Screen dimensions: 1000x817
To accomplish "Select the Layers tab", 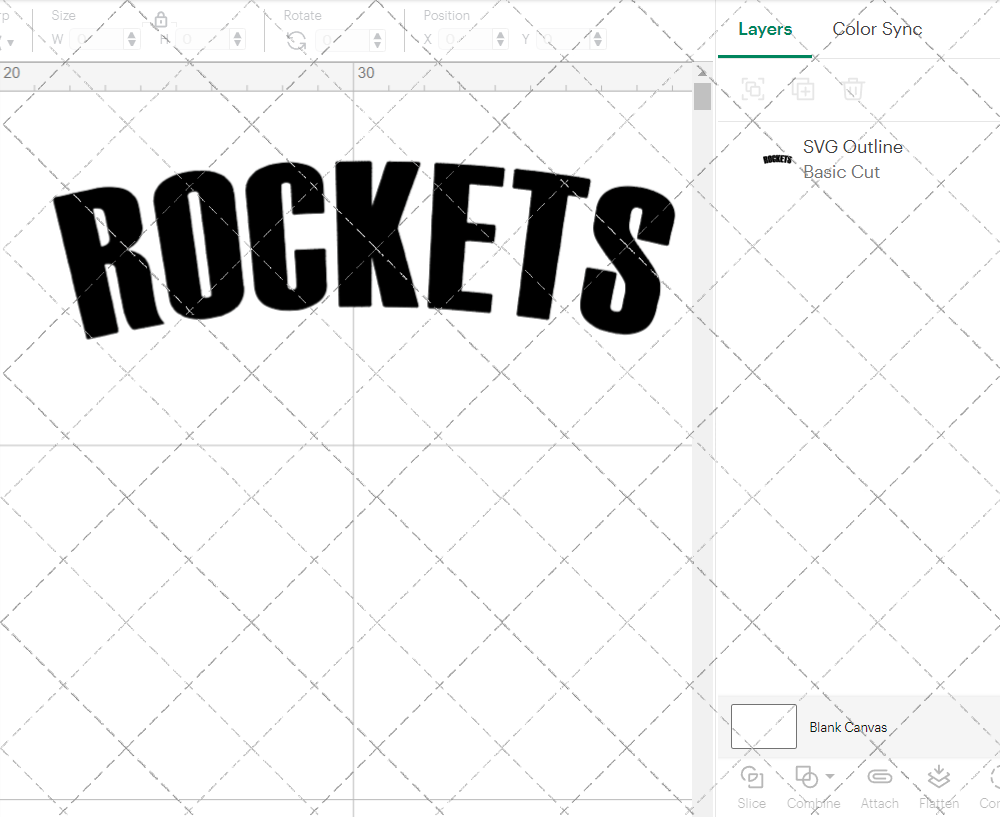I will coord(764,29).
